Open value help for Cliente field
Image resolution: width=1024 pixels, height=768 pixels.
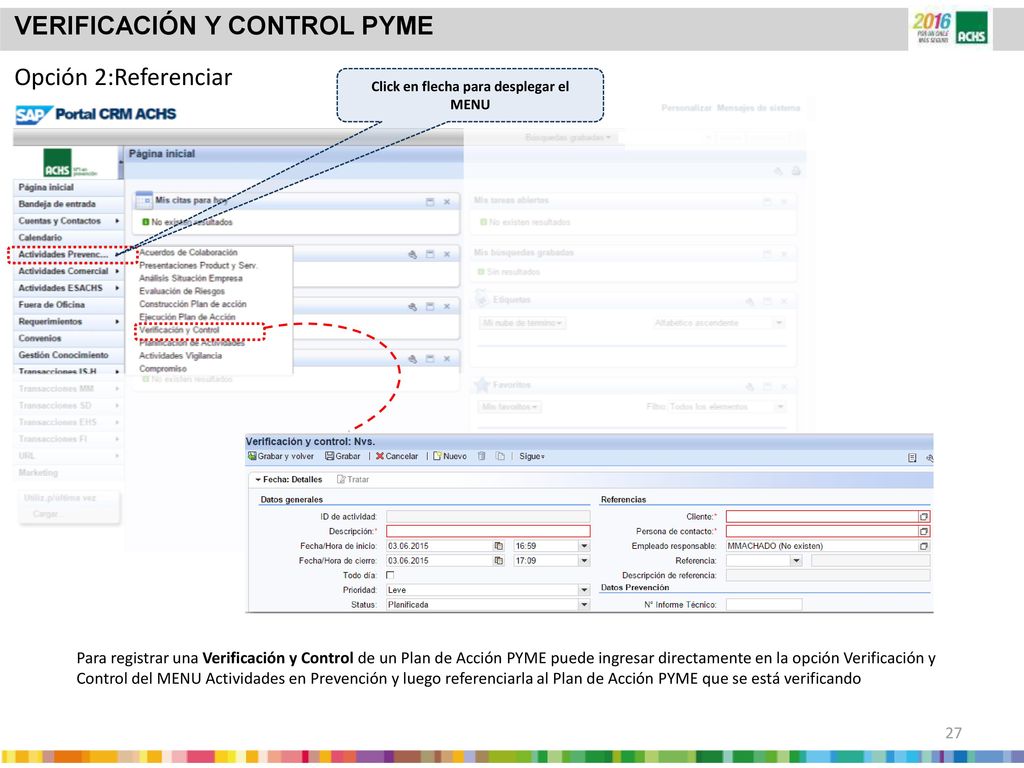924,517
